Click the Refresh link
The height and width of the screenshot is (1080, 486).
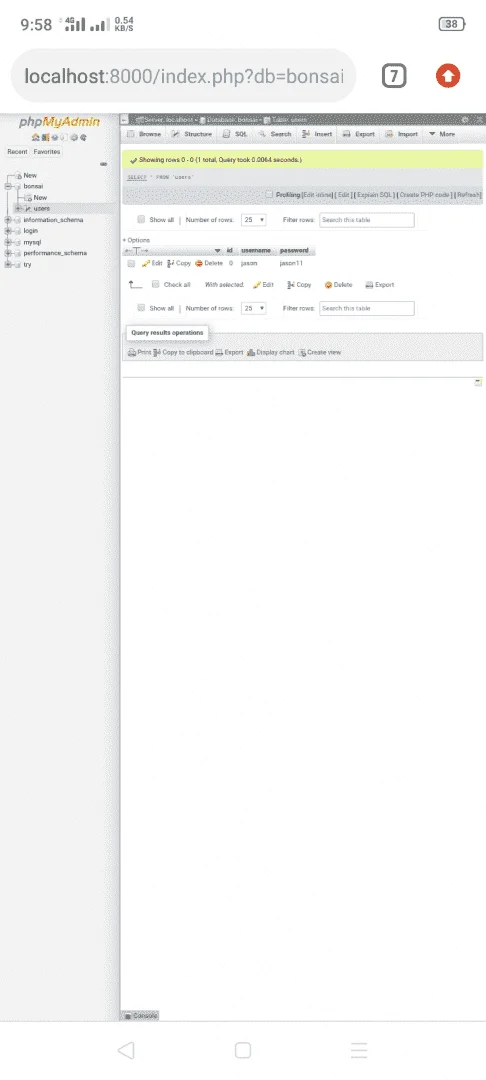pos(468,195)
